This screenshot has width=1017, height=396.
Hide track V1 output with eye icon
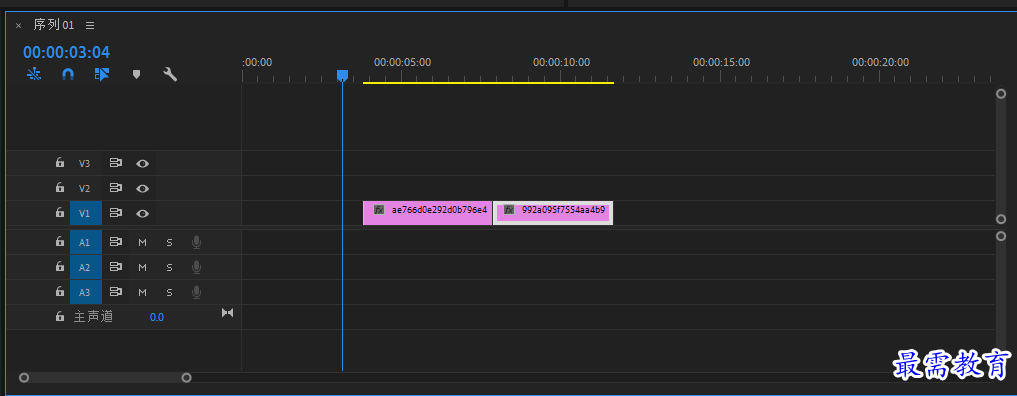[x=143, y=213]
